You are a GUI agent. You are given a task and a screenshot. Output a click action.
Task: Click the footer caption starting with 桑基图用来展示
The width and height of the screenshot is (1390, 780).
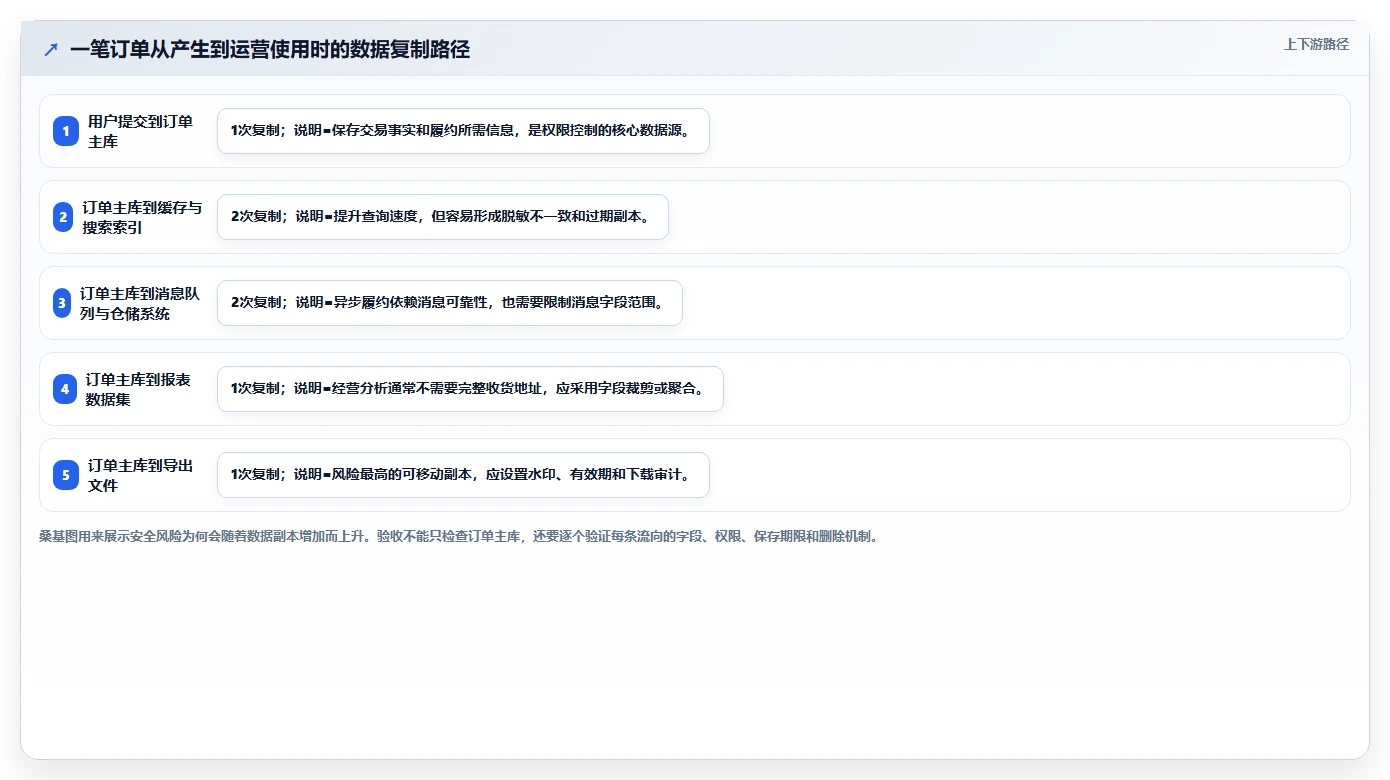click(458, 536)
